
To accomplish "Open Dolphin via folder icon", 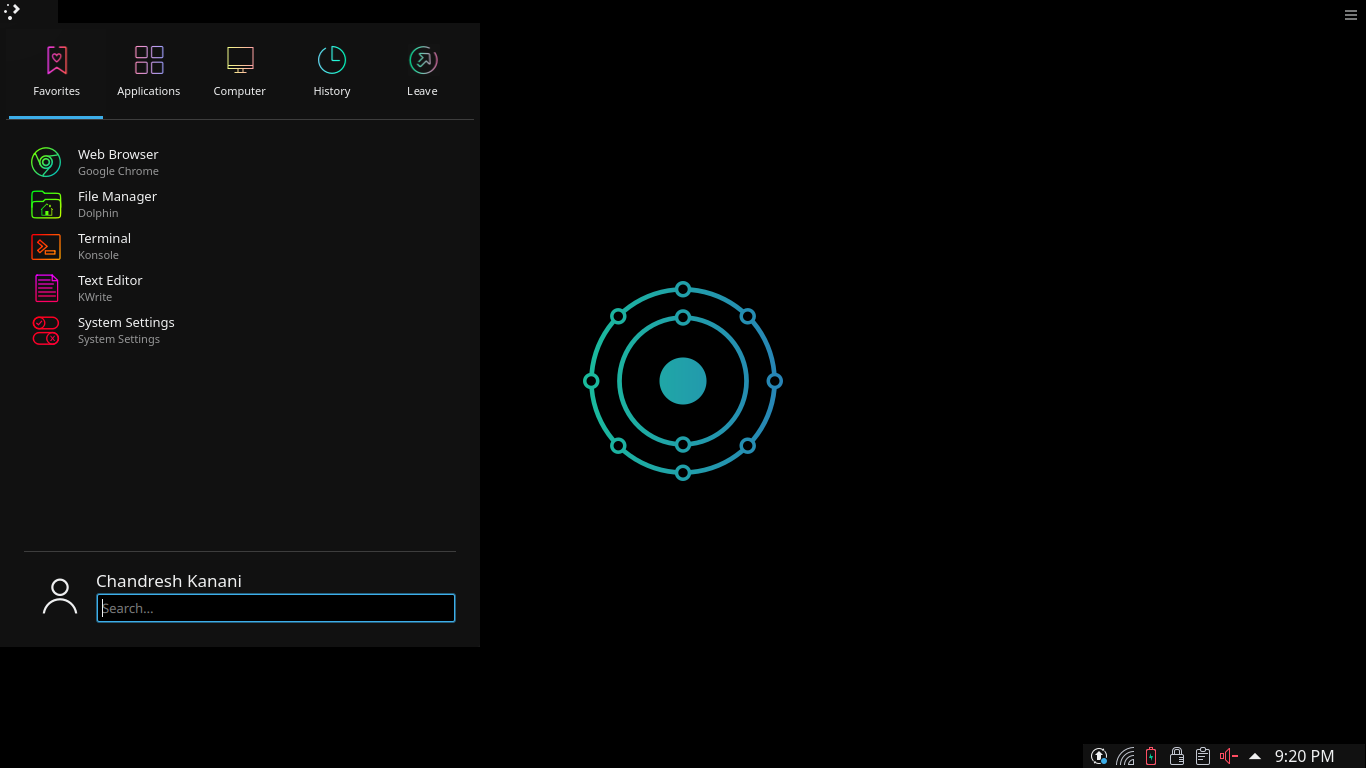I will [x=46, y=204].
